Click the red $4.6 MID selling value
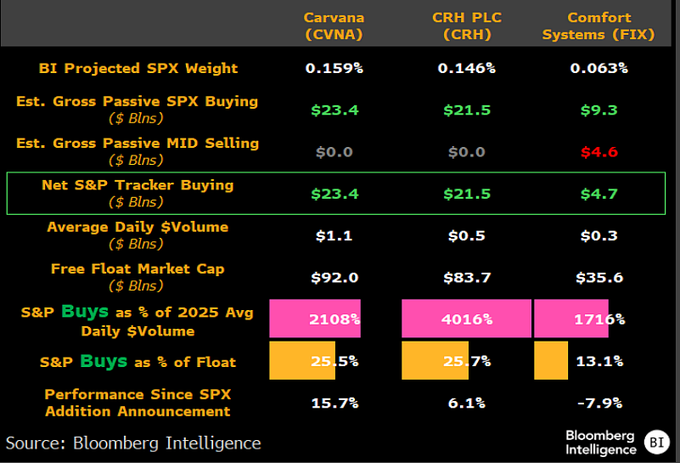 pos(597,152)
